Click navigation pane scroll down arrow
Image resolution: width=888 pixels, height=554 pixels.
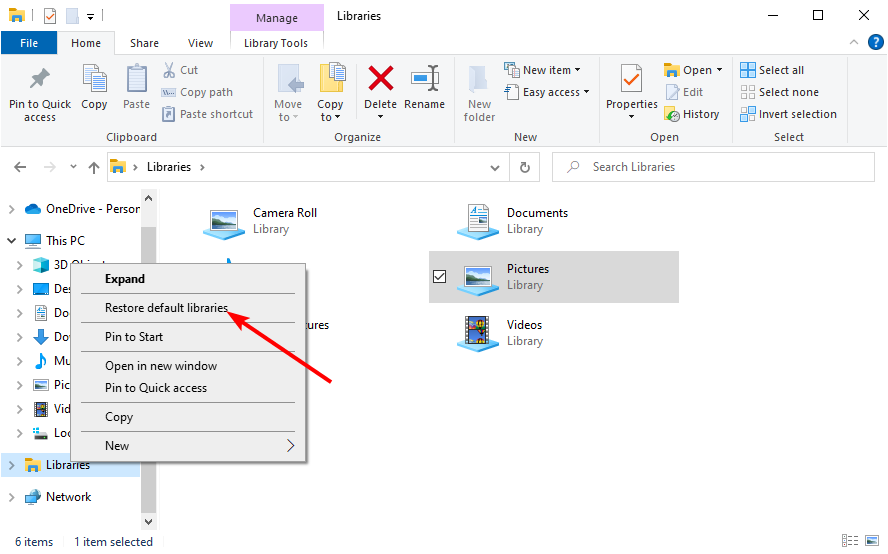148,521
